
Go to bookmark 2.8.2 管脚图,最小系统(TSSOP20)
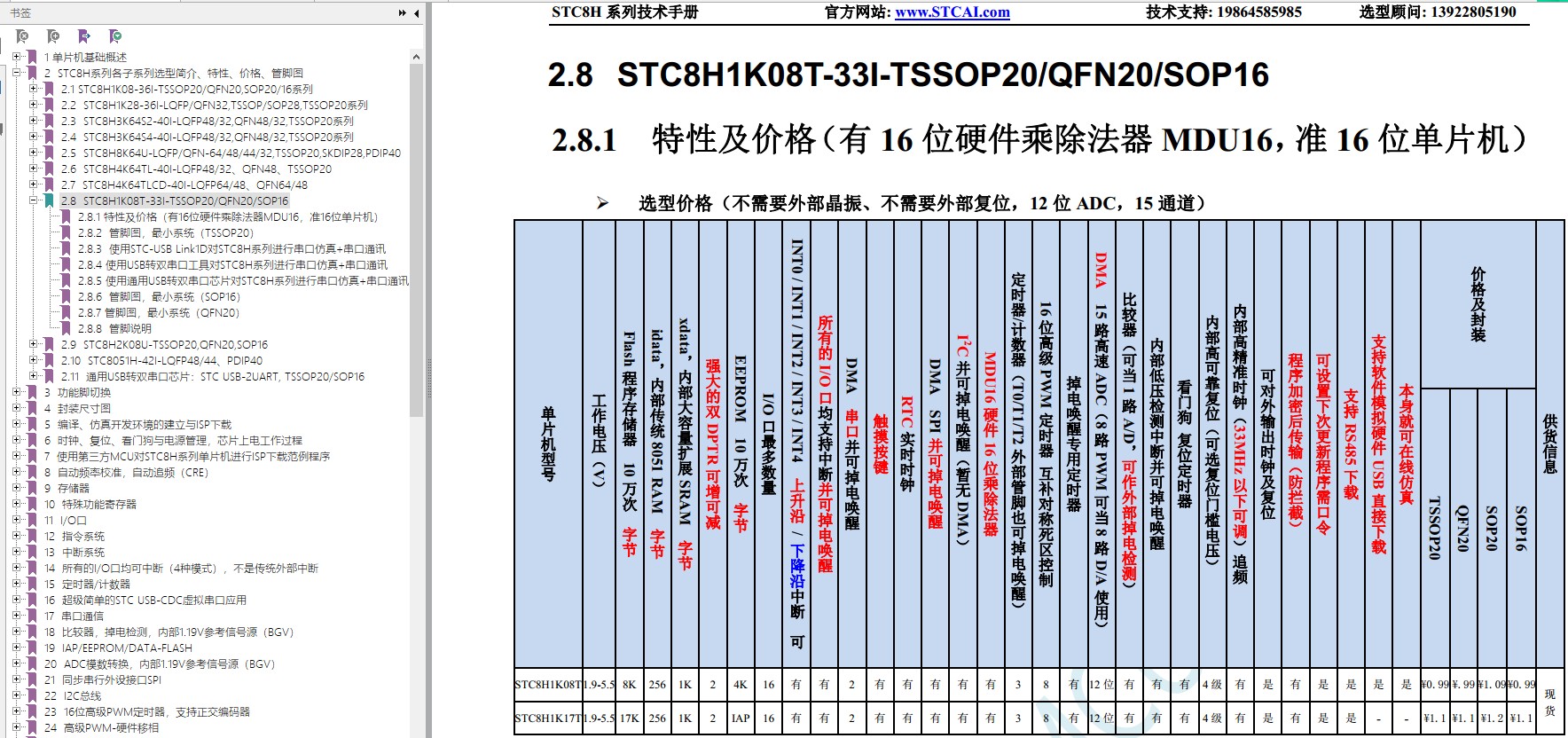coord(166,232)
